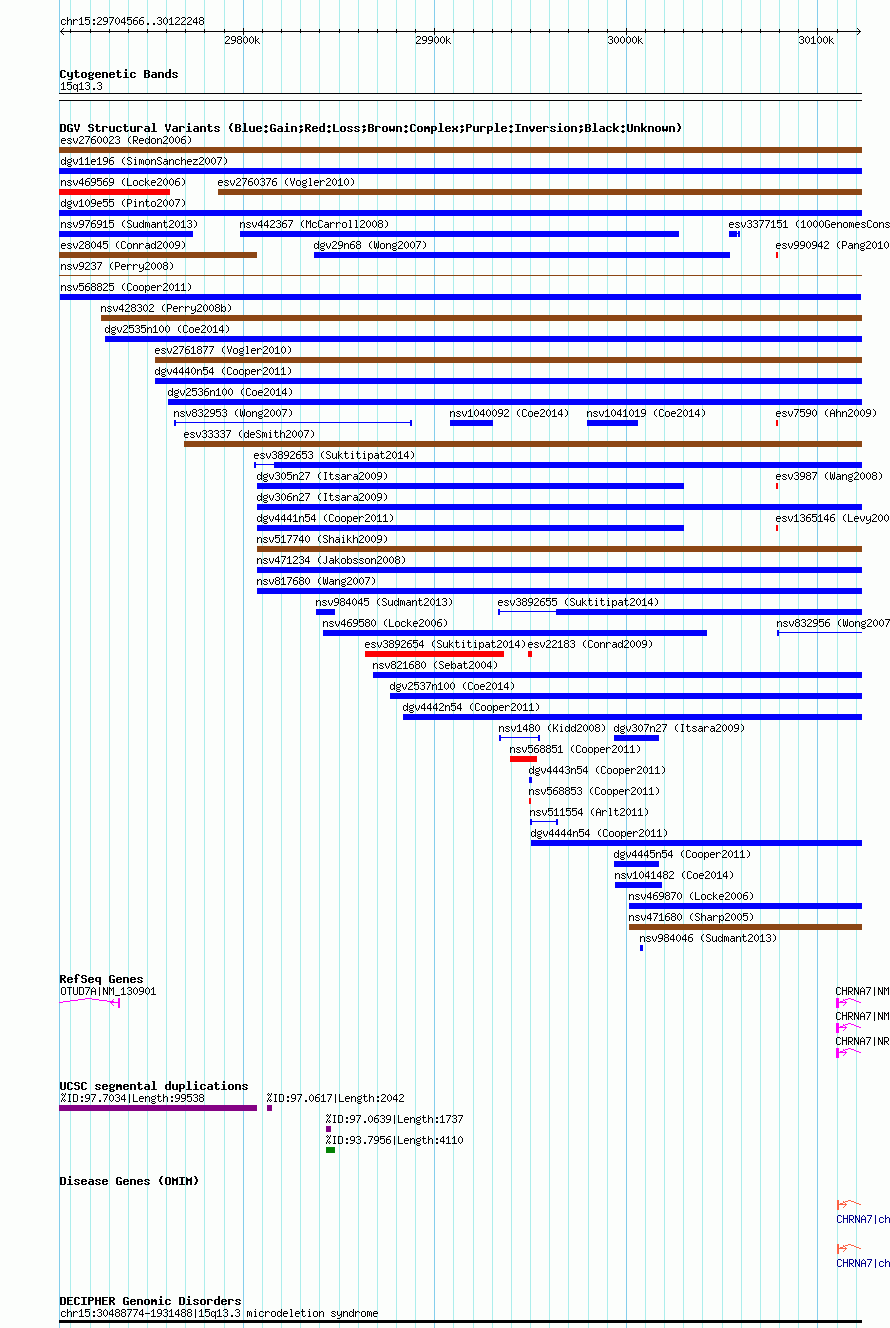The image size is (890, 1328).
Task: Click the nsv442367 (McCarroll2008) label
Action: (x=314, y=224)
